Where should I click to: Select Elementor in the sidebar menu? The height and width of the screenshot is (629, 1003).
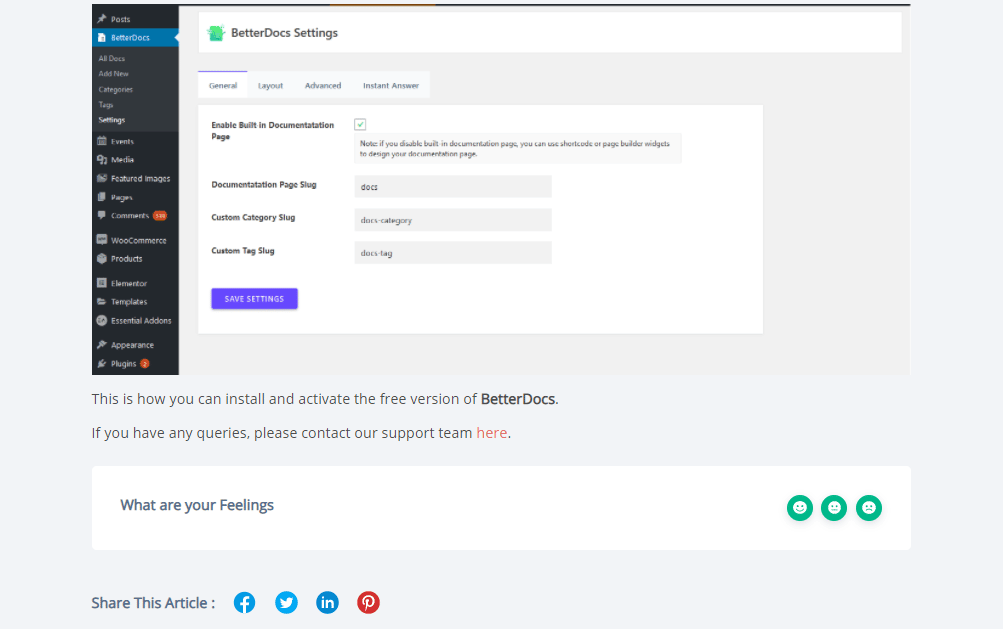tap(129, 283)
